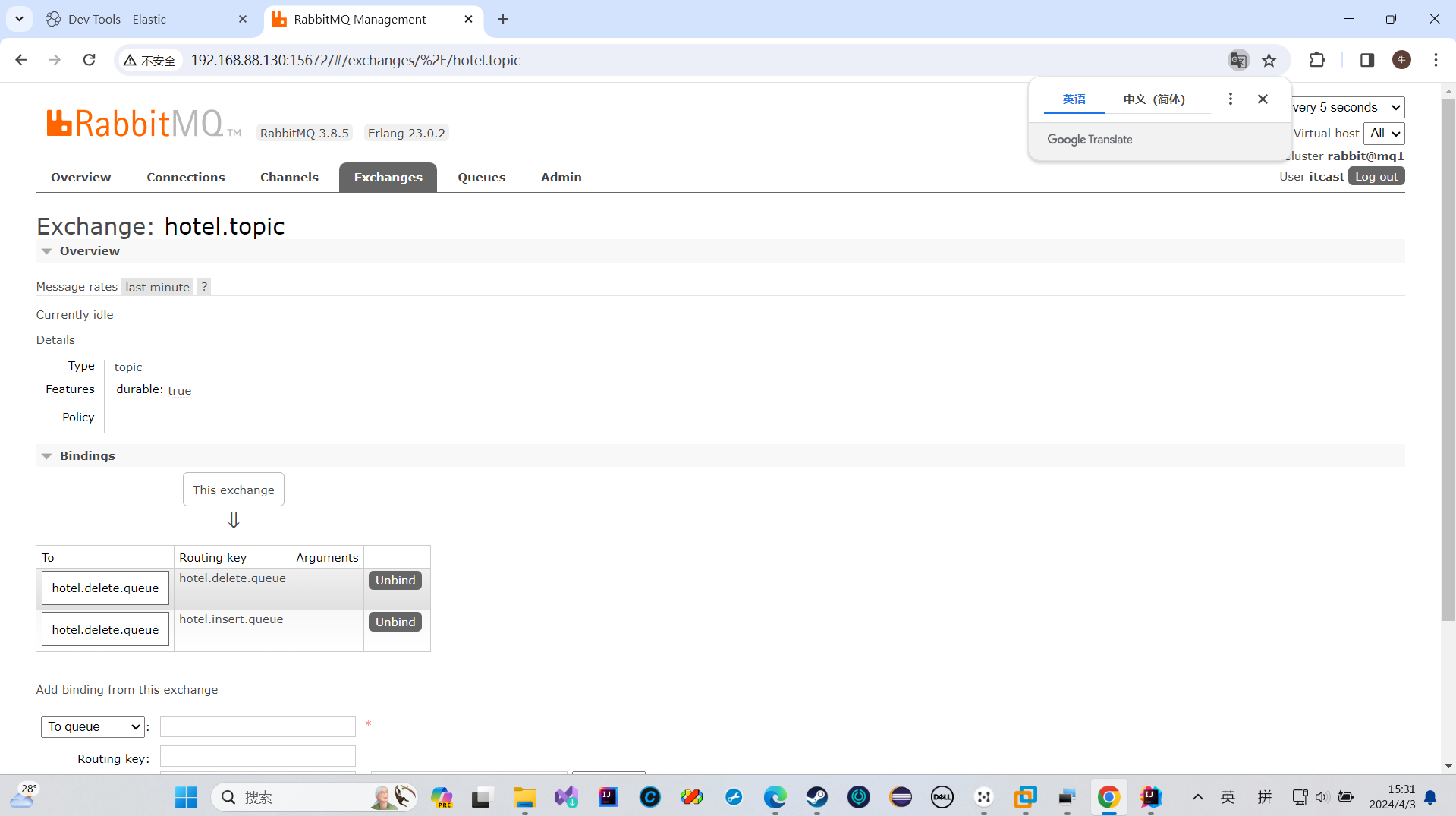Image resolution: width=1456 pixels, height=816 pixels.
Task: Reload the RabbitMQ page
Action: (x=89, y=60)
